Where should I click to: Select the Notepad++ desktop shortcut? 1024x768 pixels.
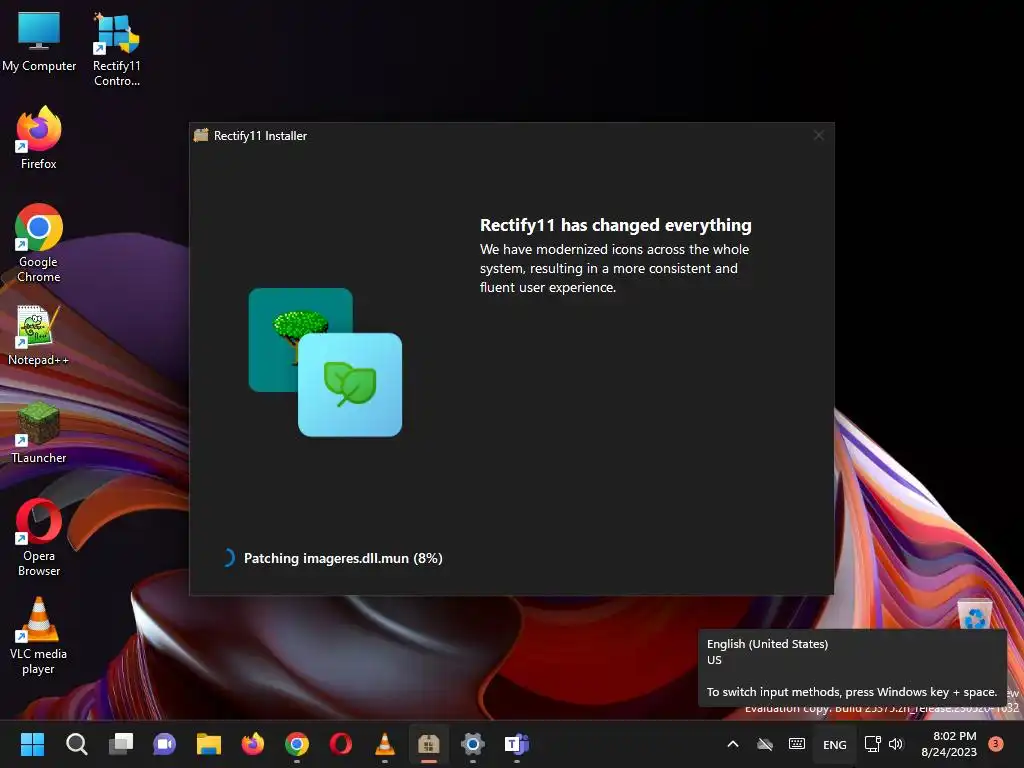tap(39, 335)
